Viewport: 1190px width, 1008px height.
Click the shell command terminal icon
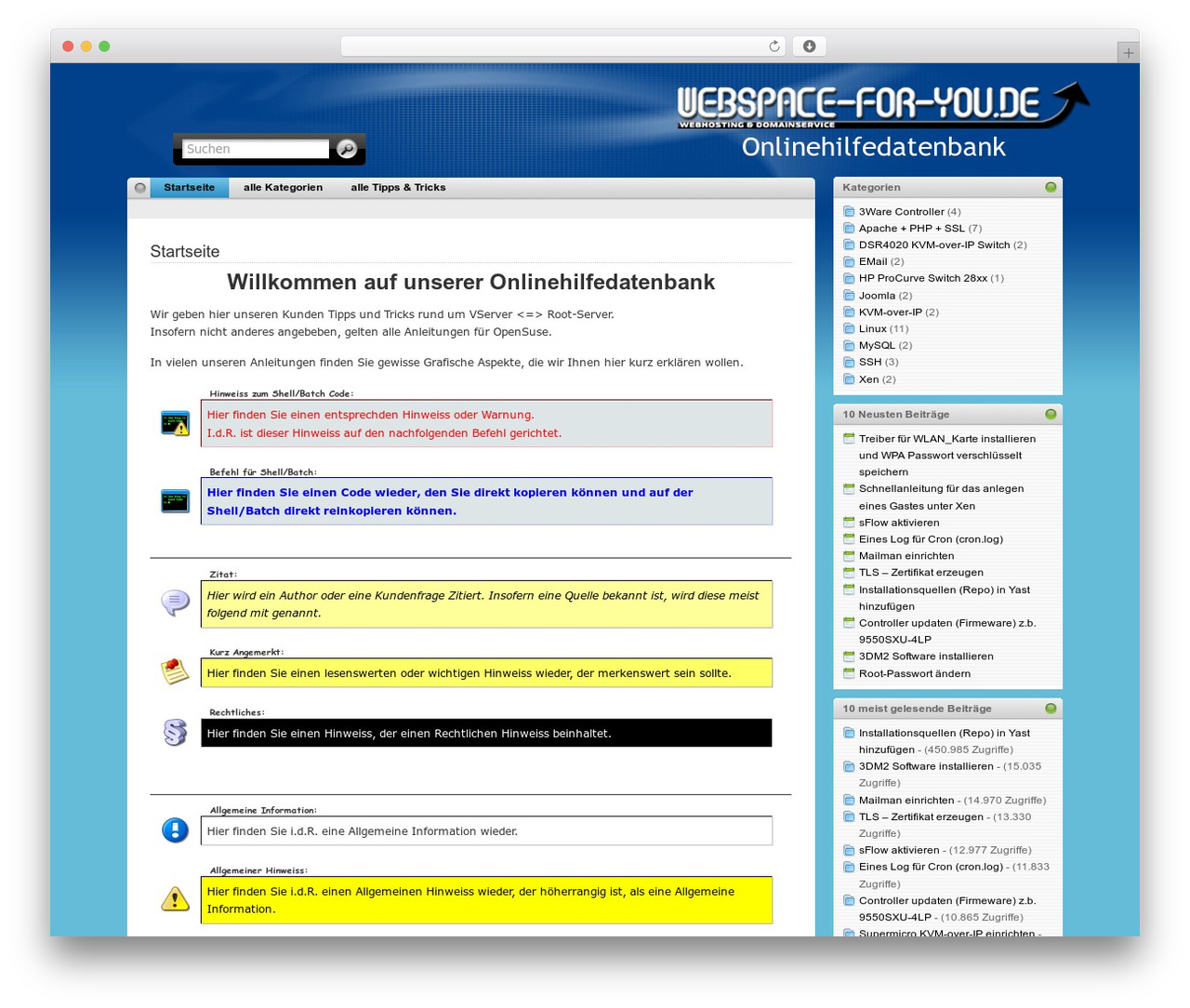click(x=175, y=501)
